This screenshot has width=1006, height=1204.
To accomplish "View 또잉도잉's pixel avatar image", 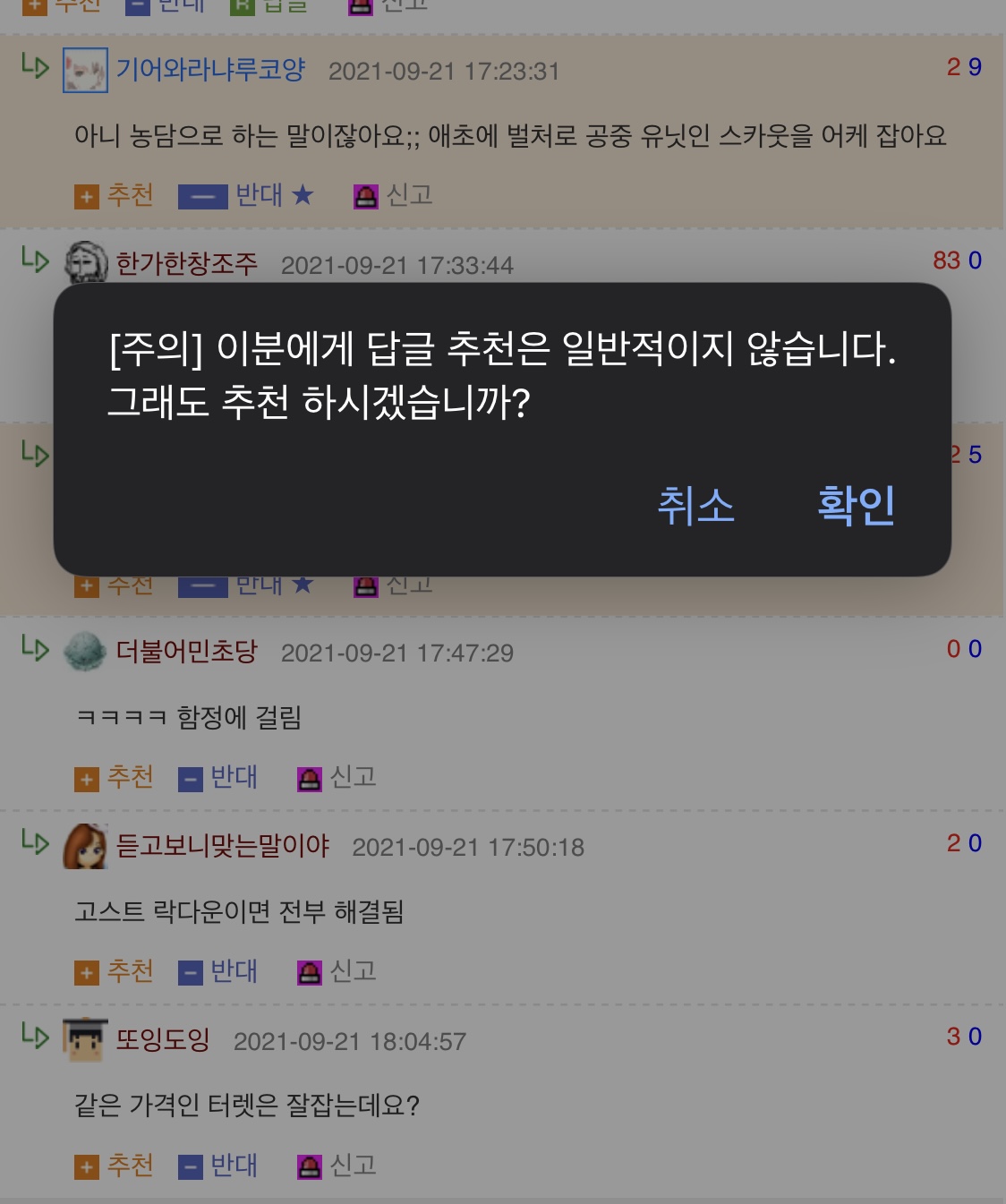I will pyautogui.click(x=85, y=1040).
